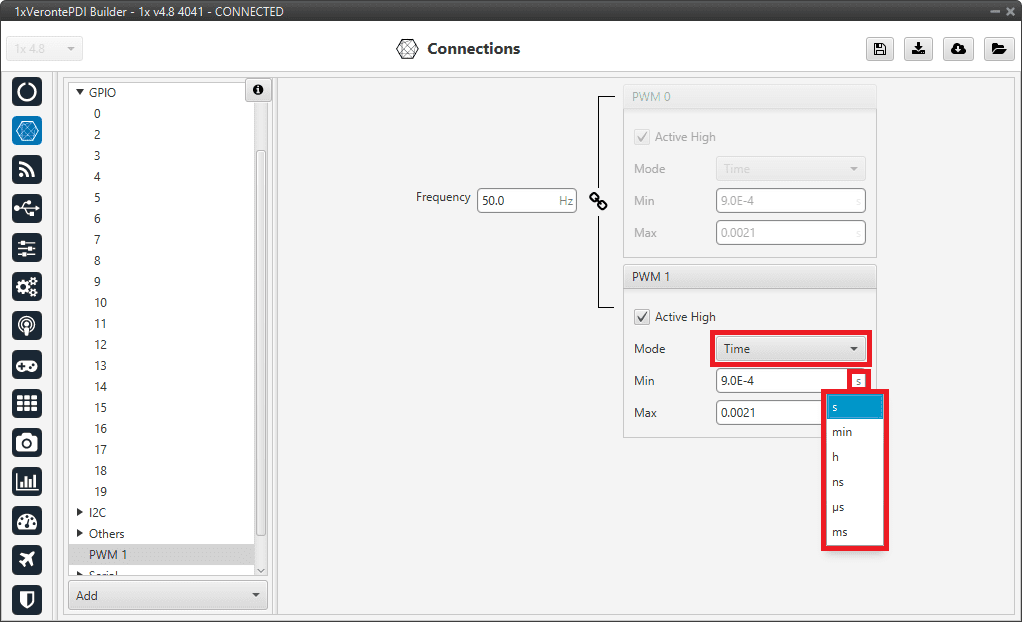Open the Add dropdown at bottom

point(168,595)
